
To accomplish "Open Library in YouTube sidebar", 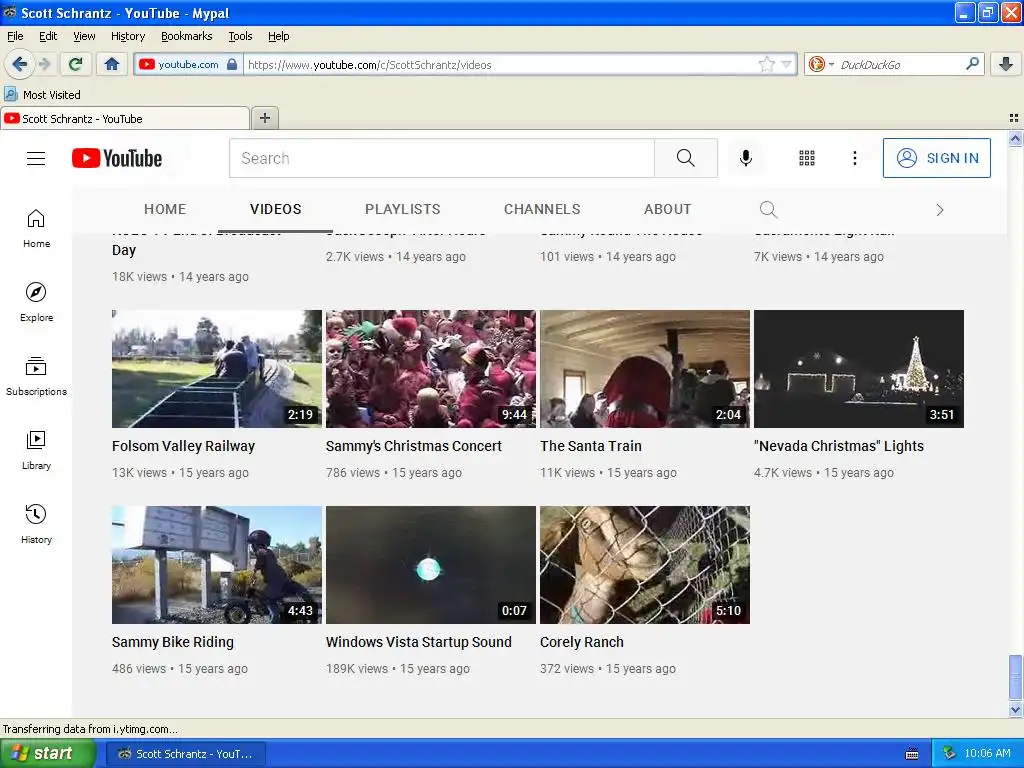I will [37, 451].
